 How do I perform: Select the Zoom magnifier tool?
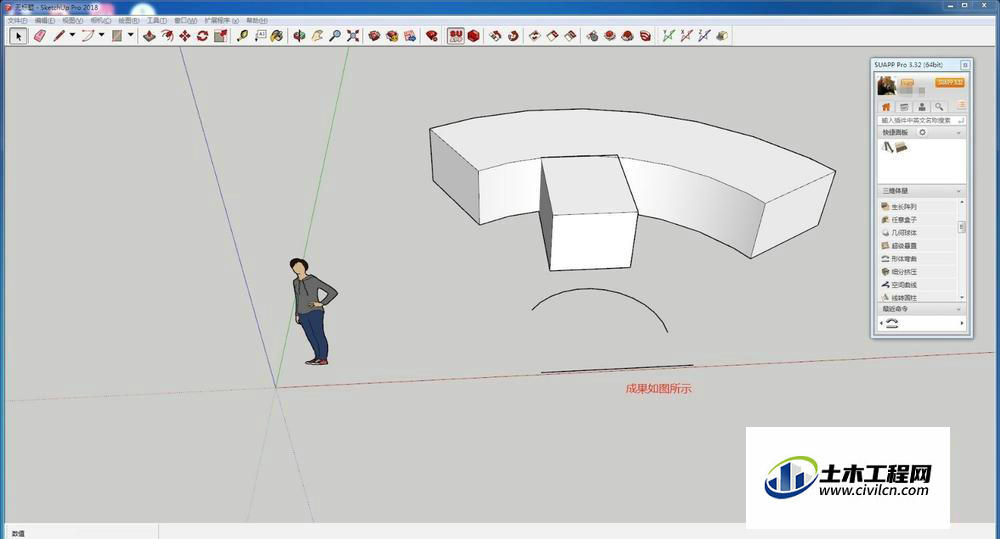coord(335,36)
